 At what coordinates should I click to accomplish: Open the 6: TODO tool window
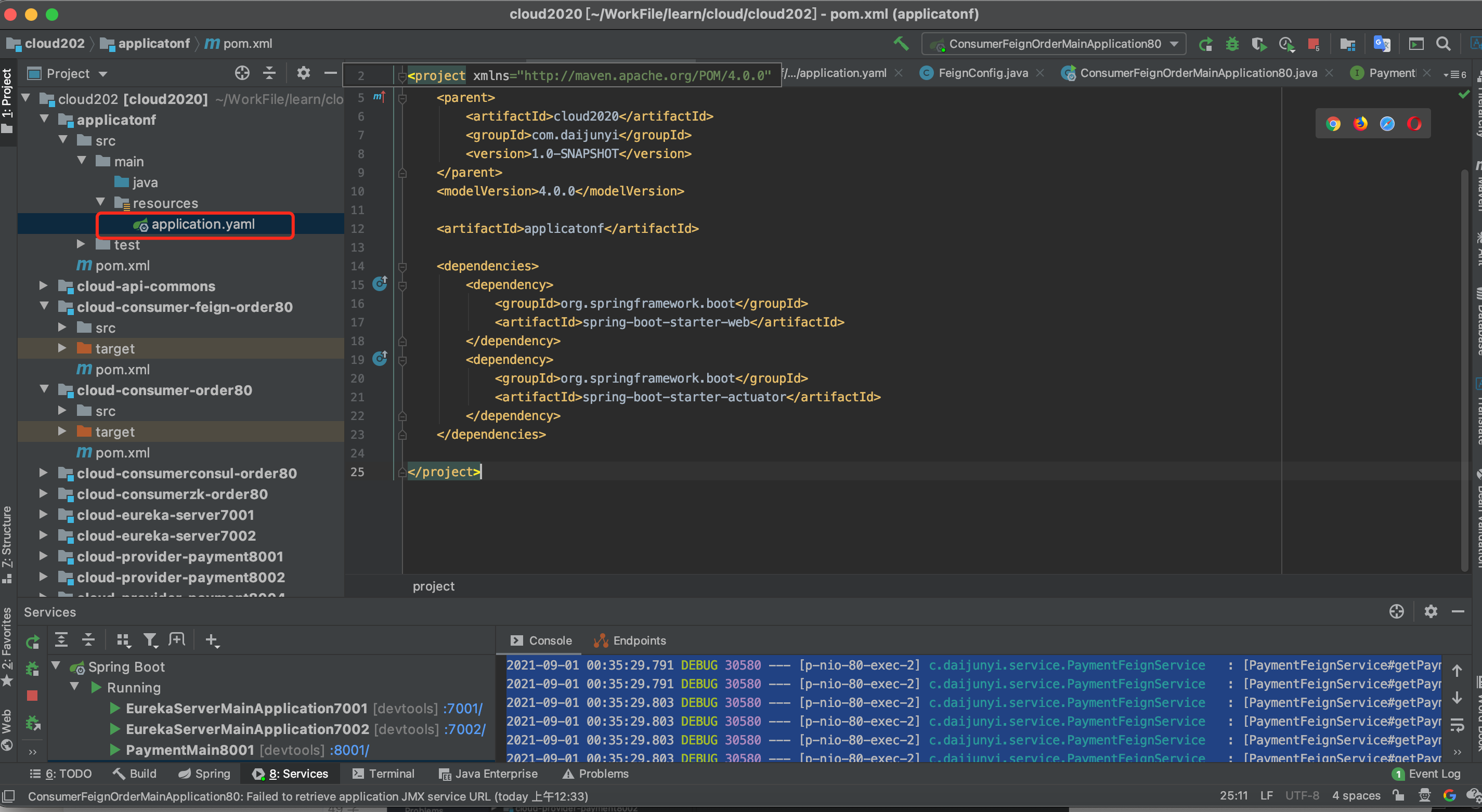[60, 774]
